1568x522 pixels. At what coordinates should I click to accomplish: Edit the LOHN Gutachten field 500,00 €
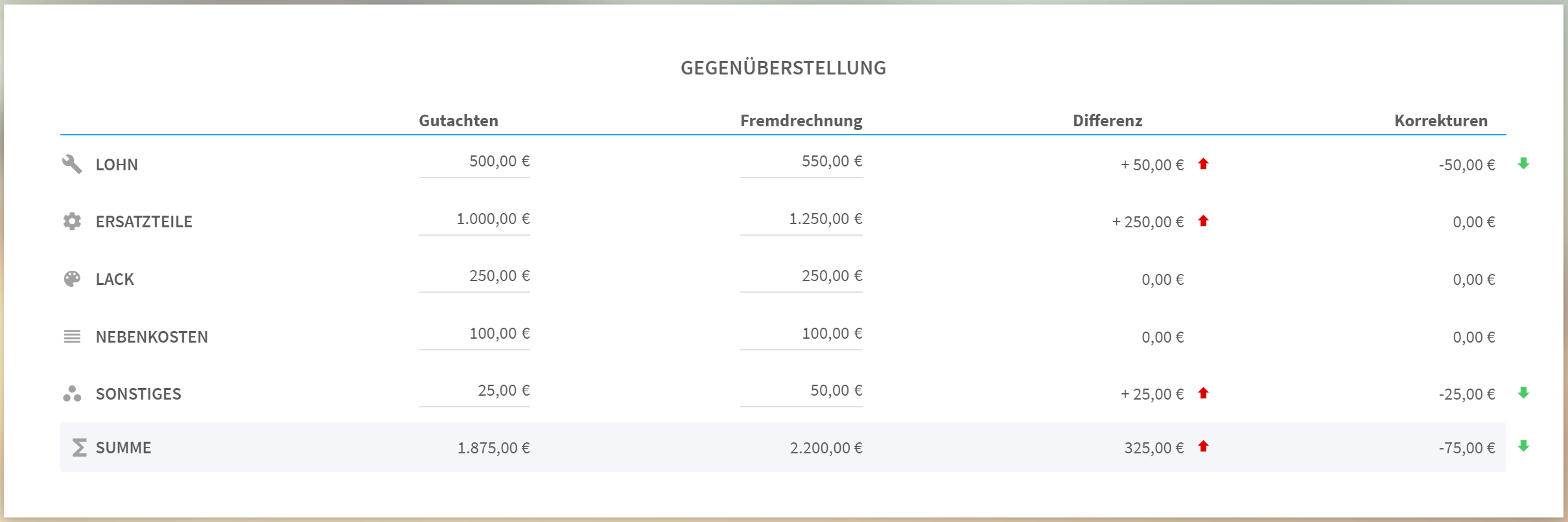coord(474,162)
